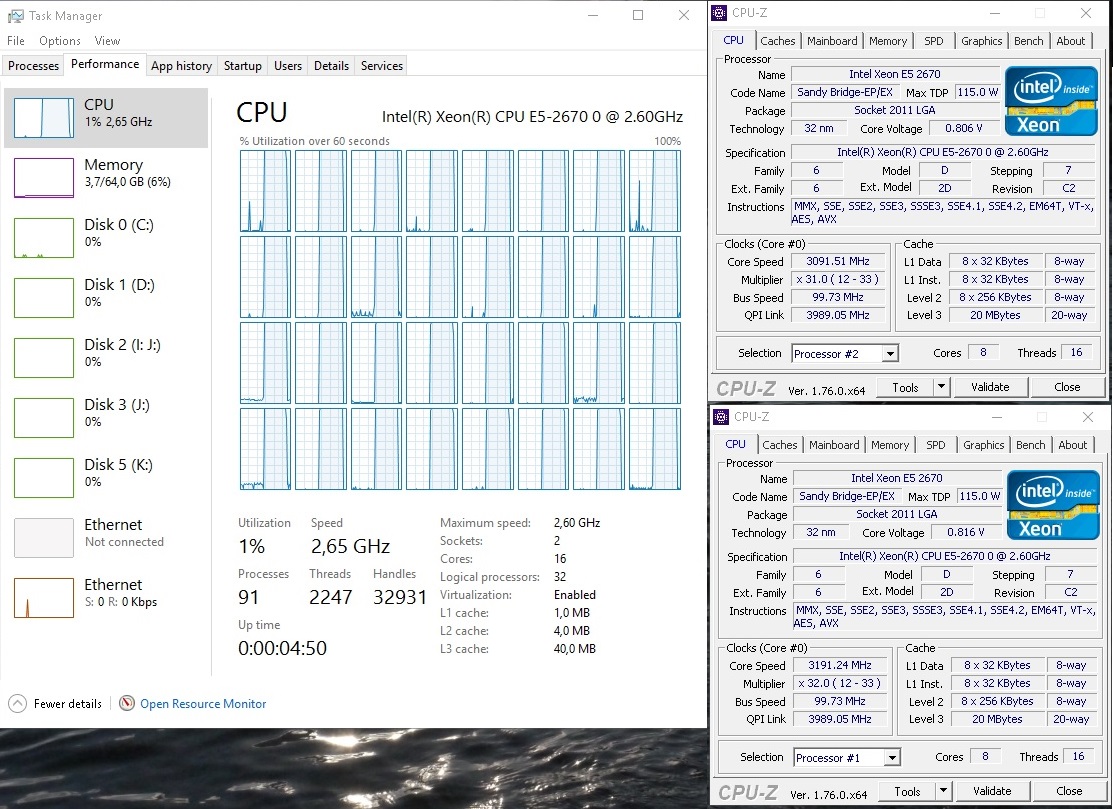This screenshot has width=1113, height=809.
Task: Open the View menu in Task Manager
Action: click(x=107, y=40)
